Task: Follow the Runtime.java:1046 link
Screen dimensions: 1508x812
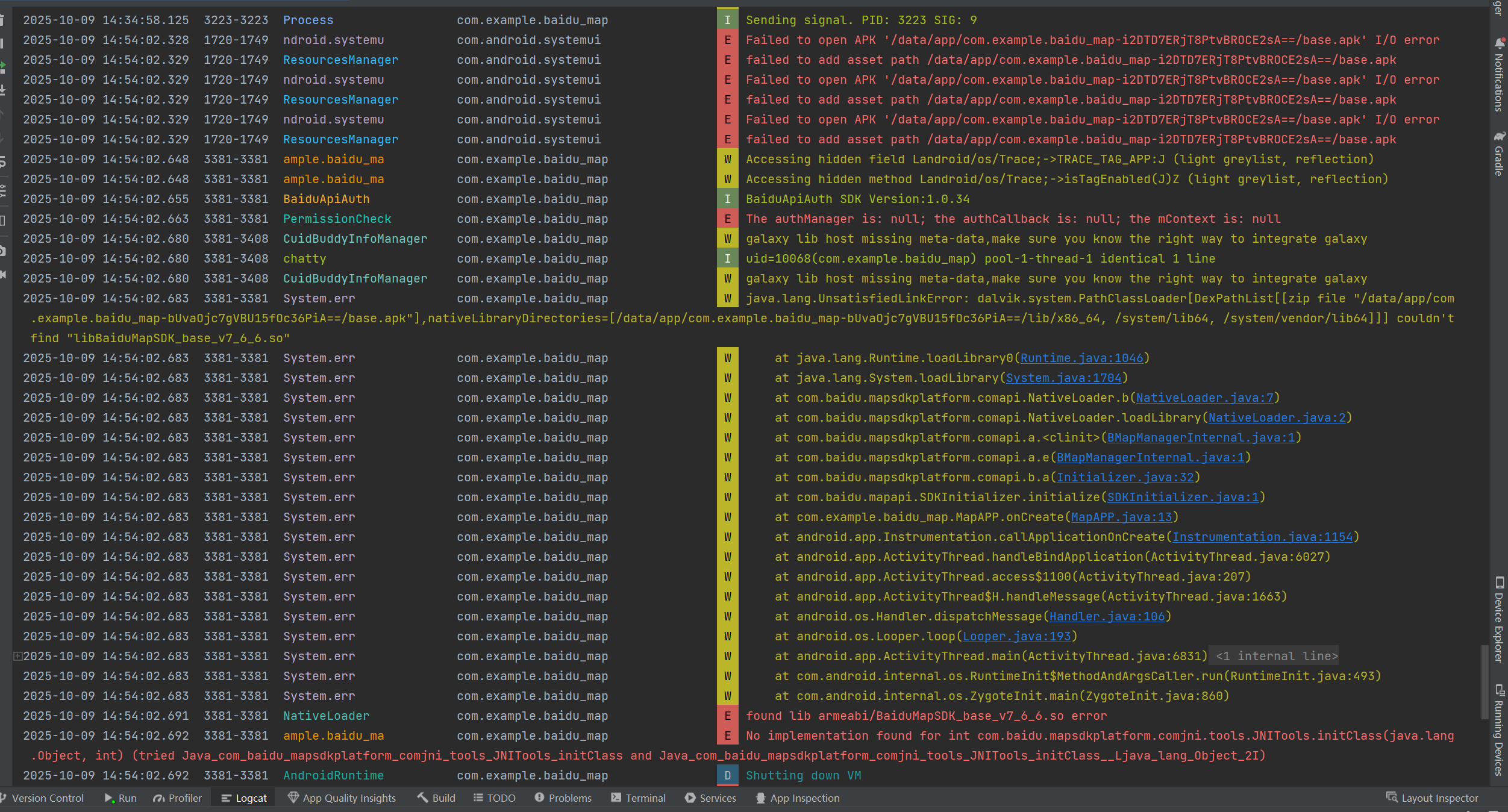Action: 1081,358
